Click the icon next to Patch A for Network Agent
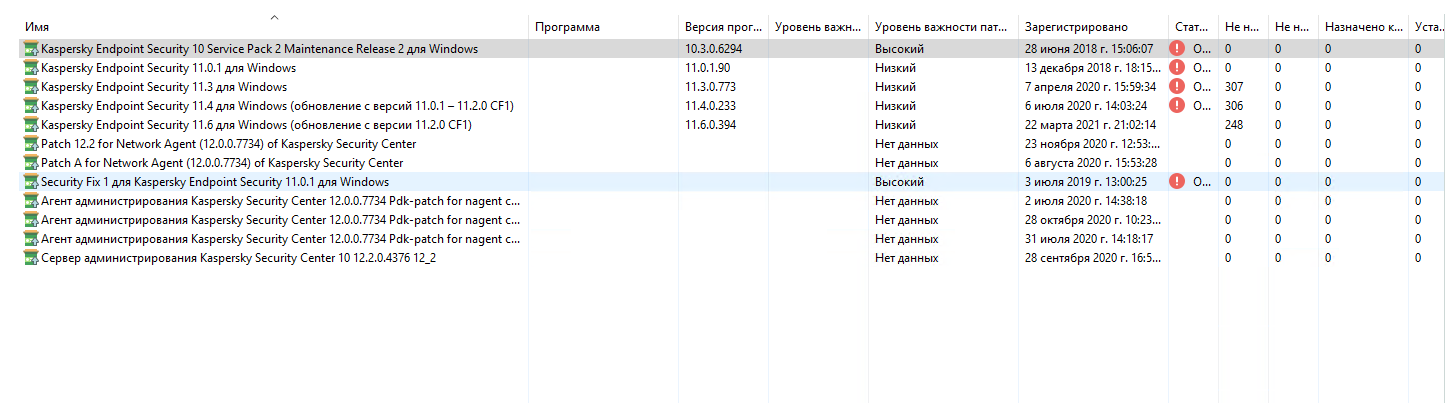Image resolution: width=1445 pixels, height=403 pixels. click(x=31, y=163)
